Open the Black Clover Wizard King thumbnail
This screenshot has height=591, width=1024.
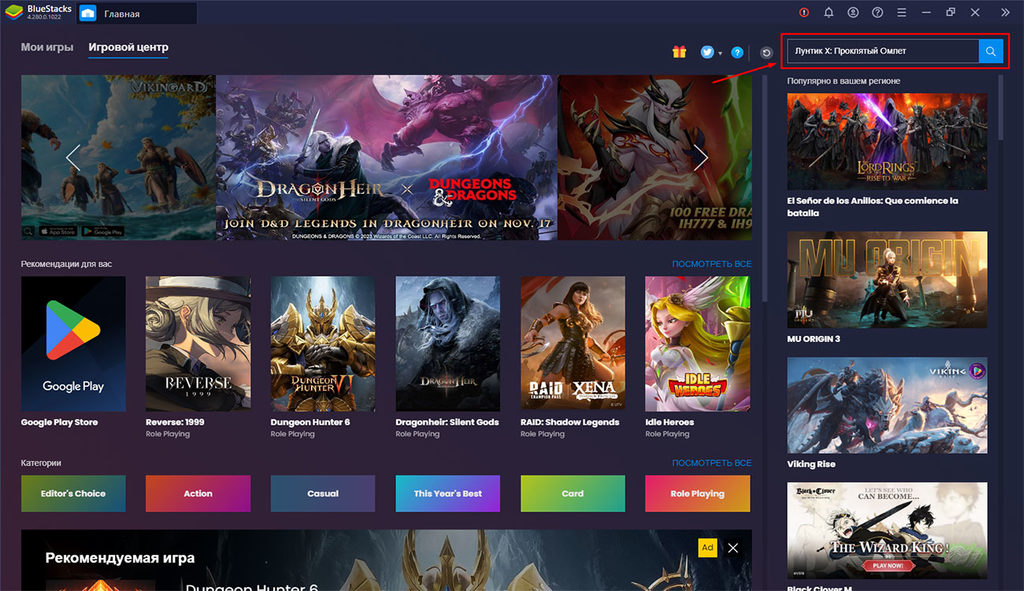click(x=887, y=530)
